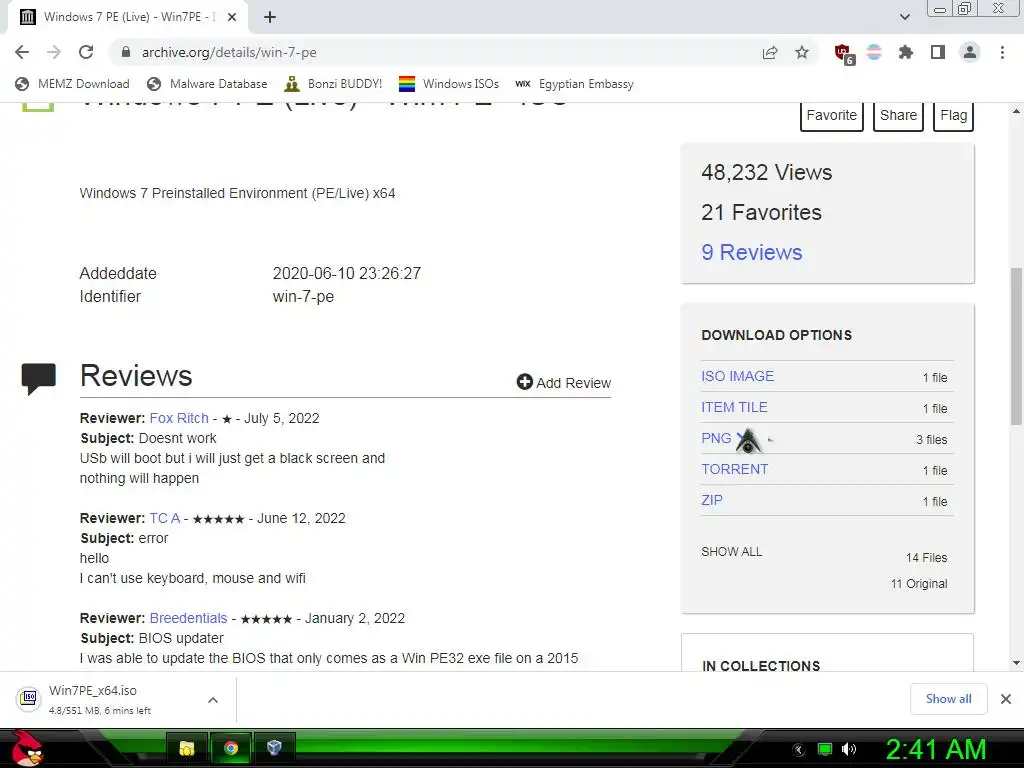The width and height of the screenshot is (1024, 768).
Task: Open reviewer TC A profile link
Action: (x=165, y=518)
